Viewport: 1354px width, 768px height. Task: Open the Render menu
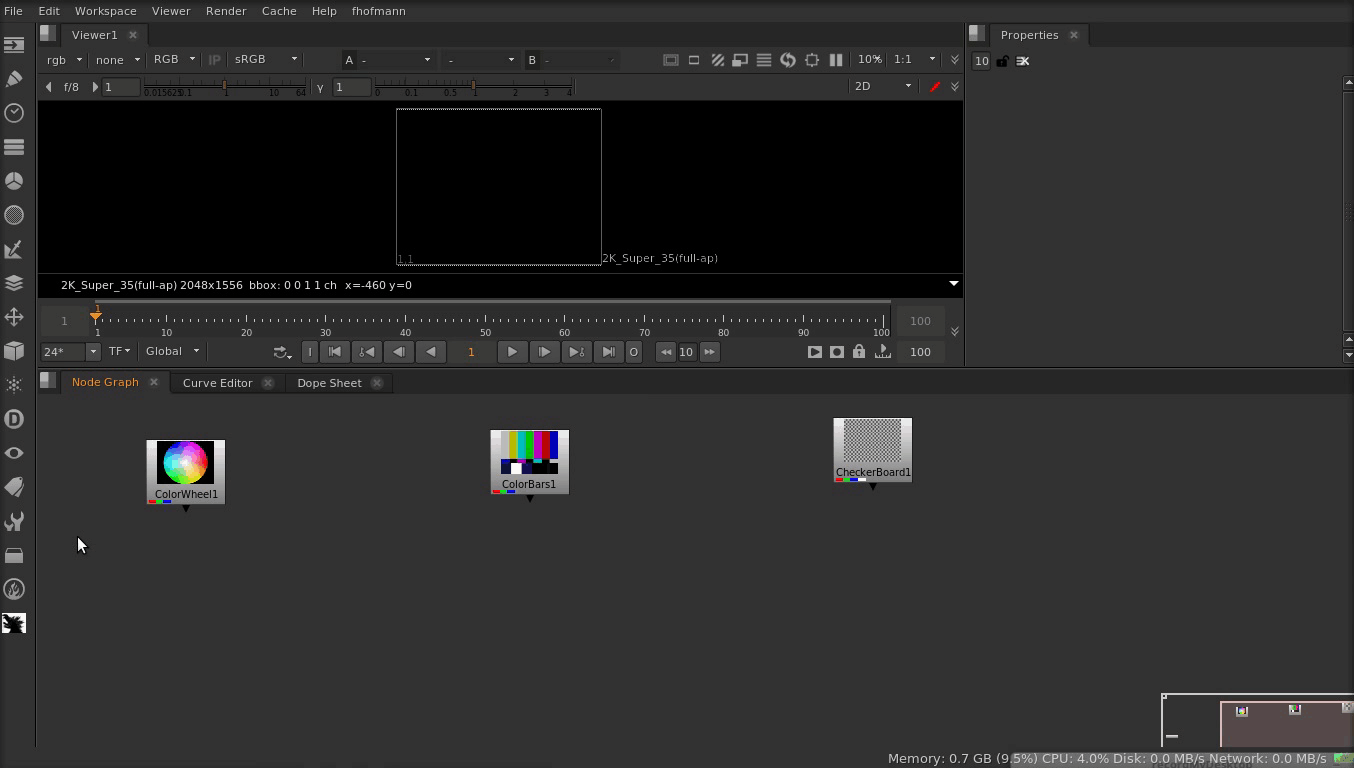point(226,11)
